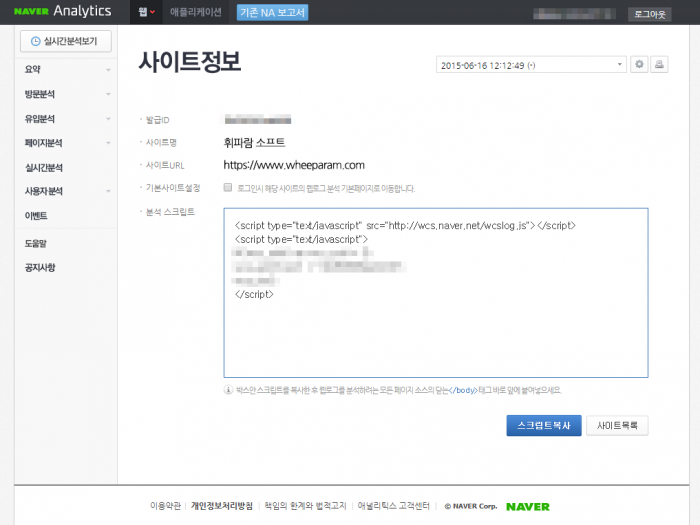The image size is (700, 525).
Task: Click the 사이트목록 button
Action: (617, 425)
